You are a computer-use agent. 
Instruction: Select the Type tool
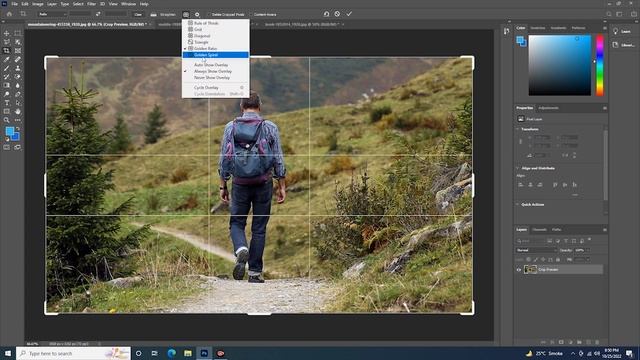click(7, 103)
